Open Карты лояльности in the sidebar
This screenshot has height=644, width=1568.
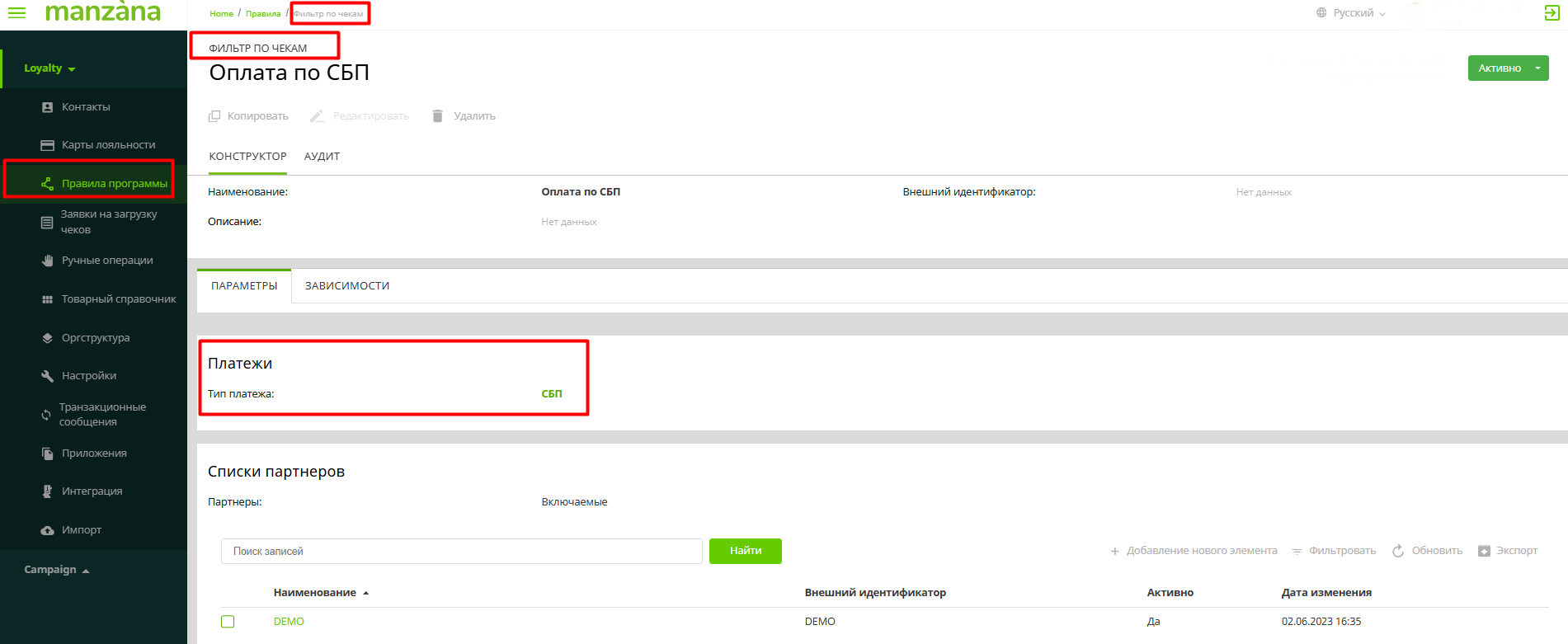pyautogui.click(x=108, y=145)
